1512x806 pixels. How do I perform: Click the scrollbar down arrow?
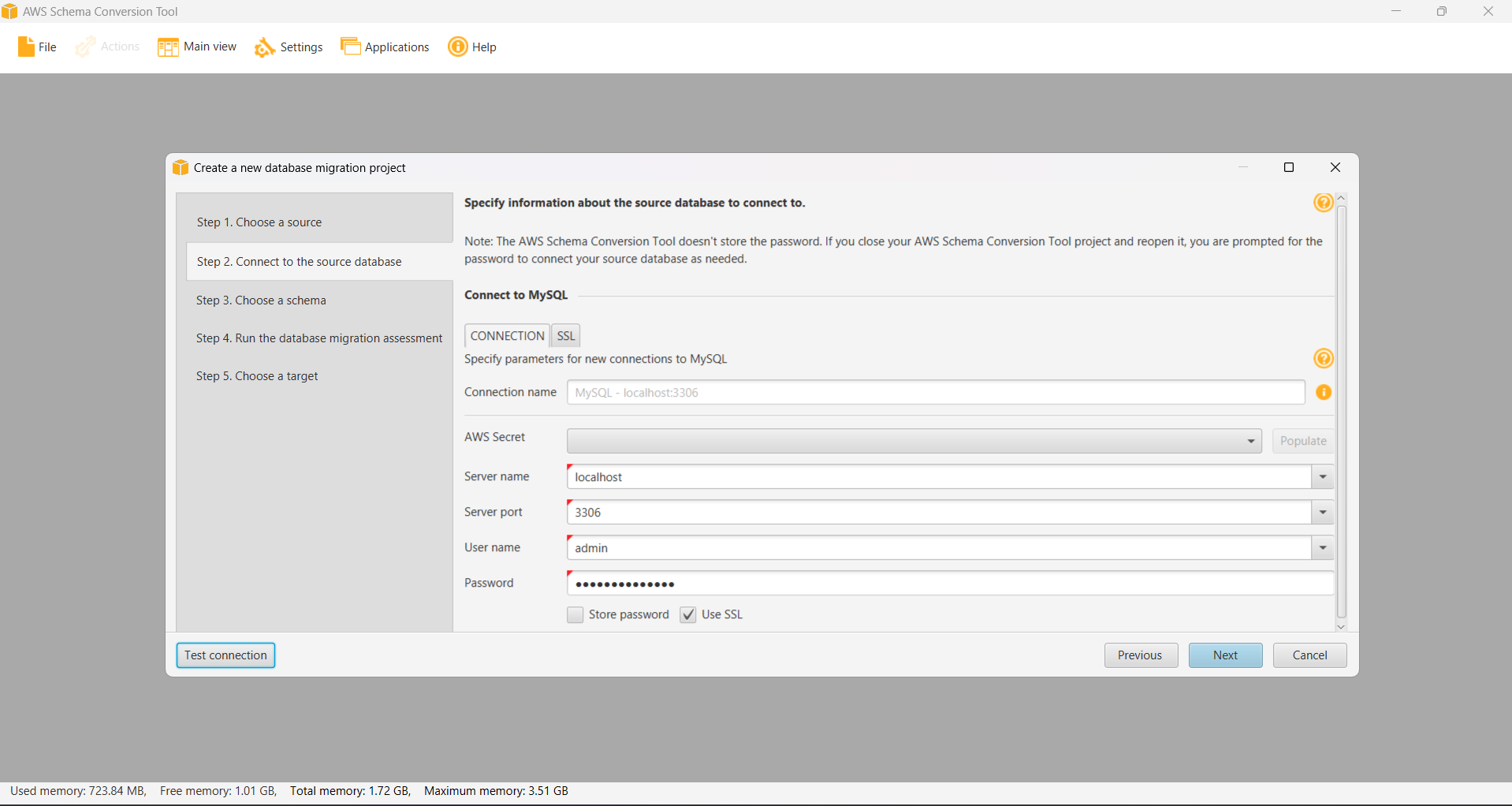tap(1340, 627)
